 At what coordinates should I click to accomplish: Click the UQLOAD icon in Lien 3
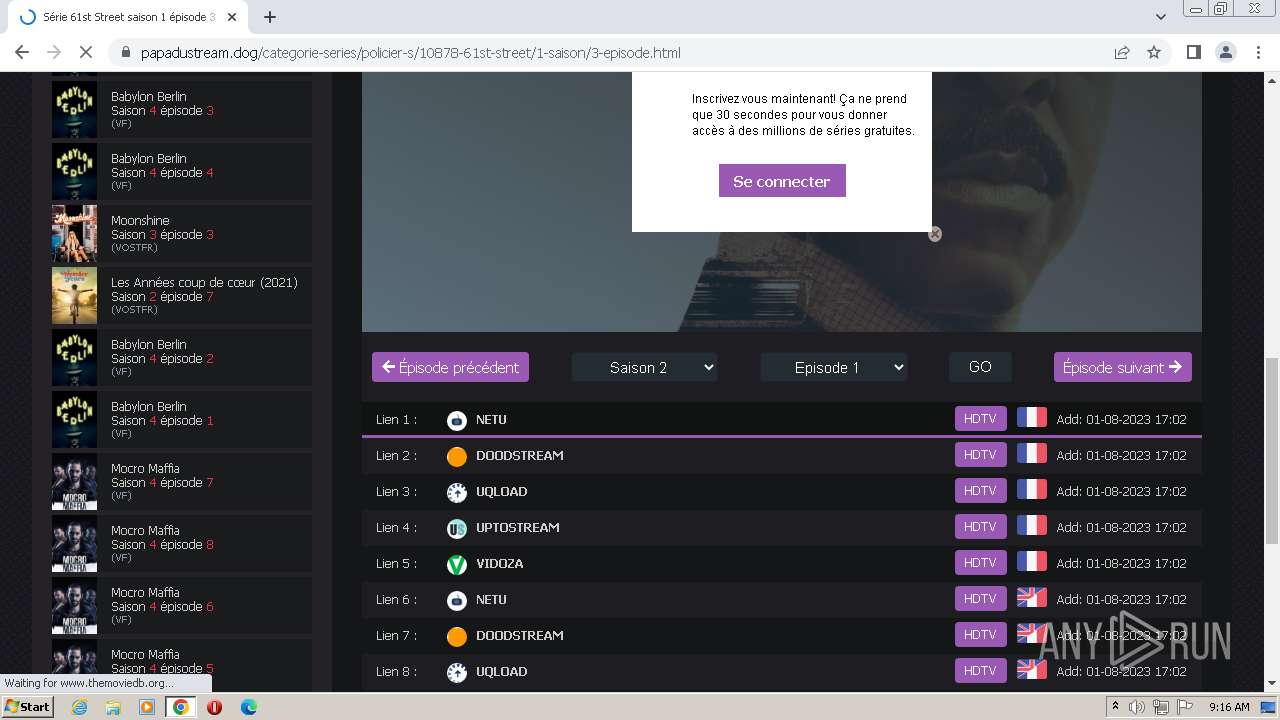(x=457, y=492)
